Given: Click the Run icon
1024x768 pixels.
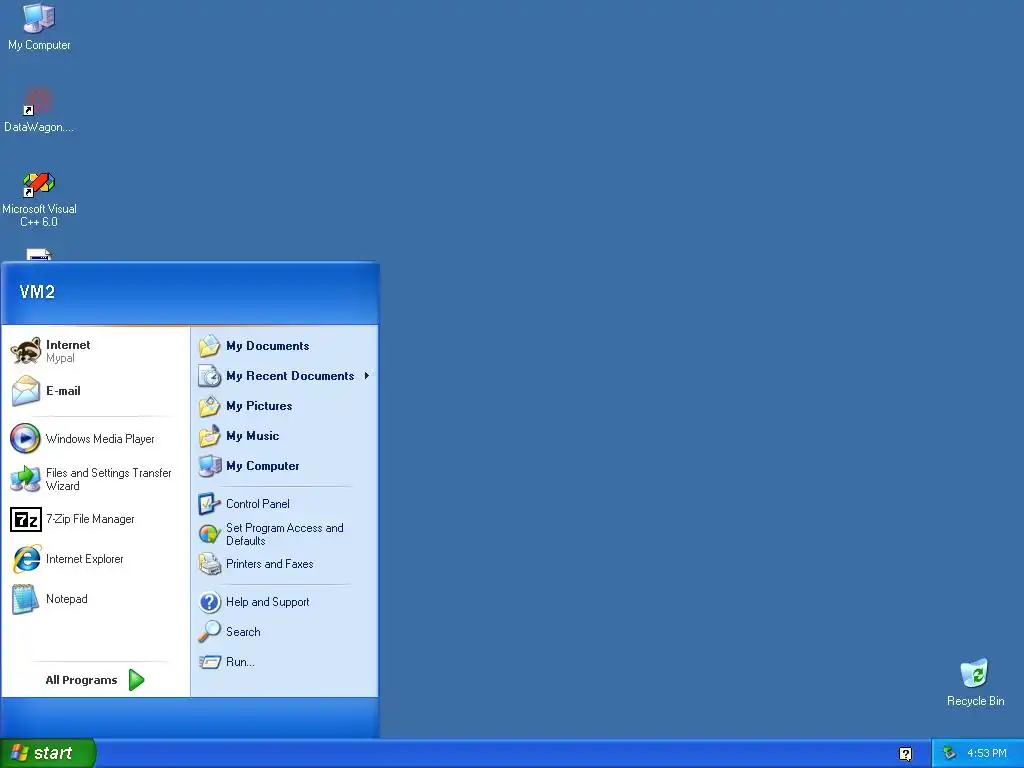Looking at the screenshot, I should click(210, 662).
